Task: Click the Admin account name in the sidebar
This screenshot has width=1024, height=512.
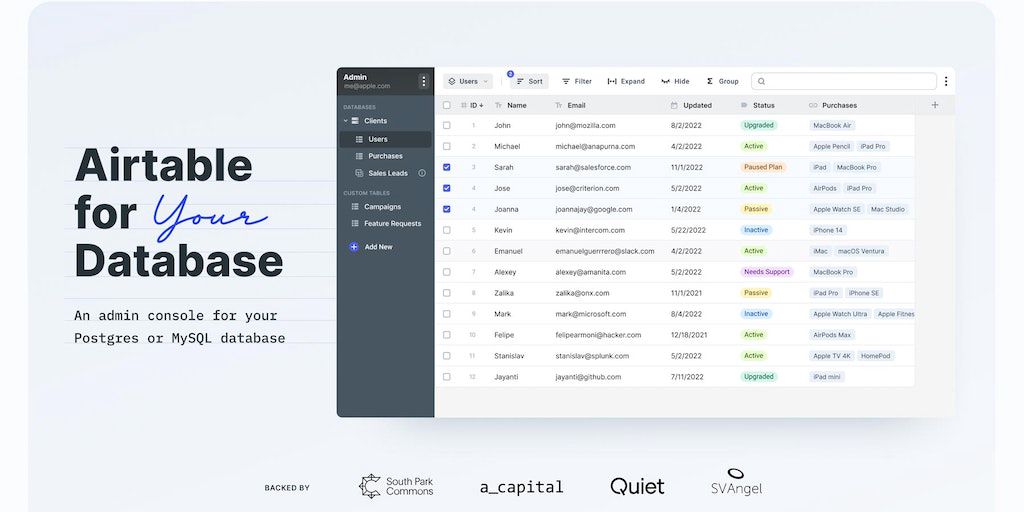Action: 355,77
